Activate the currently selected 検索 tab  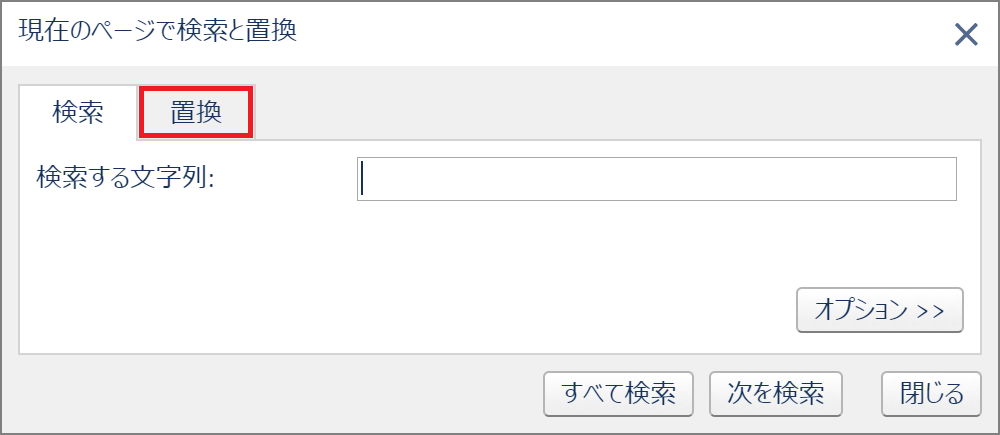click(x=78, y=112)
